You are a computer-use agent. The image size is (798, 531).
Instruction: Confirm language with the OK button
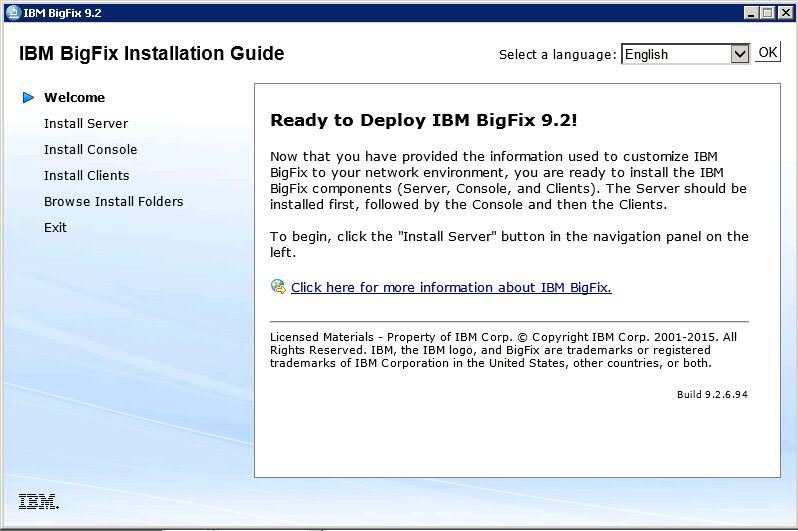tap(767, 52)
